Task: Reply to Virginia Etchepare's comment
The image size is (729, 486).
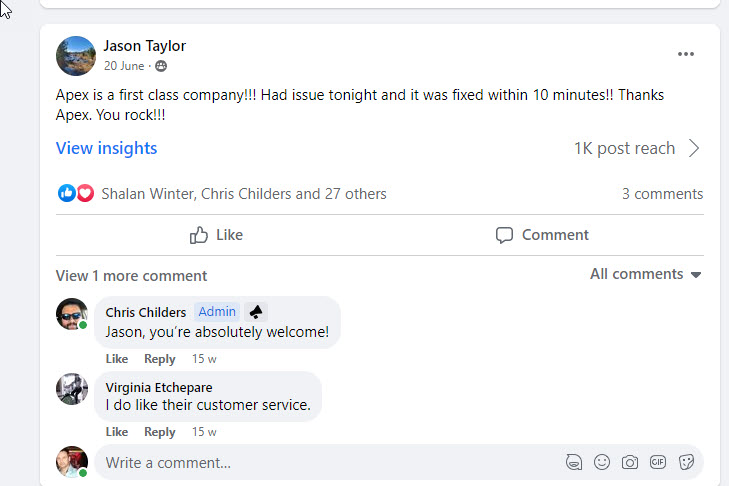Action: 159,432
